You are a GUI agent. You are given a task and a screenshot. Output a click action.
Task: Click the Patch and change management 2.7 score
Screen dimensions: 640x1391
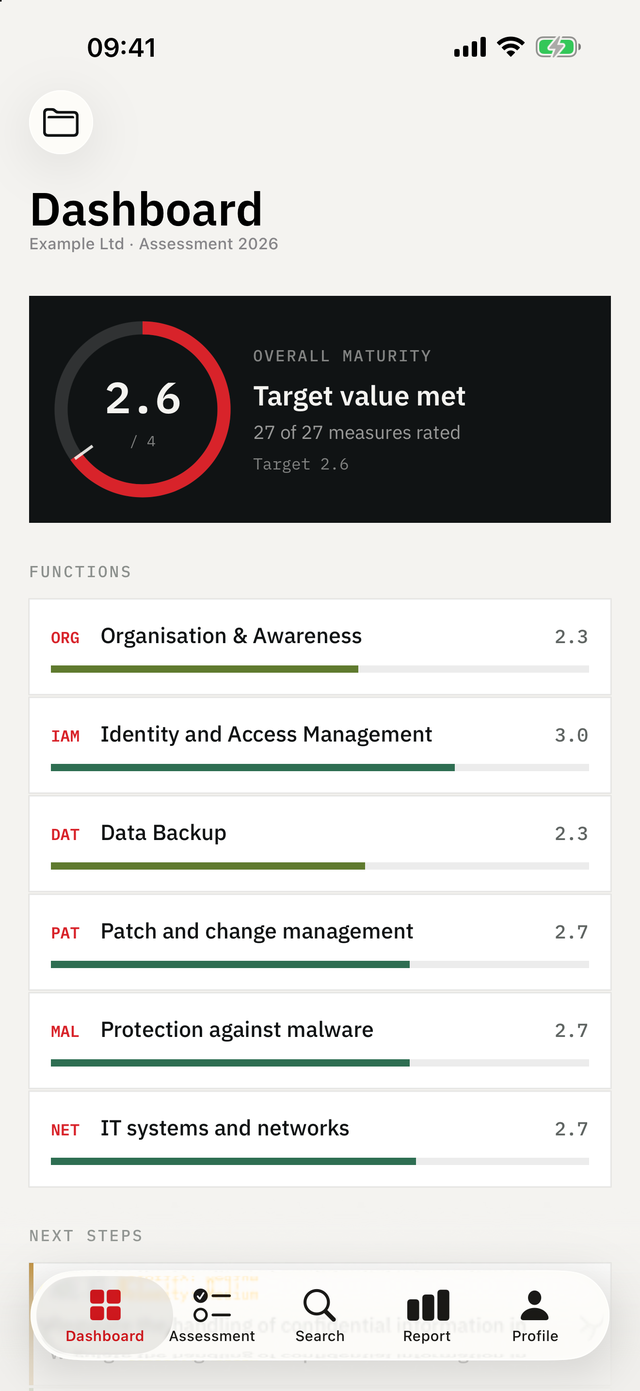(571, 932)
